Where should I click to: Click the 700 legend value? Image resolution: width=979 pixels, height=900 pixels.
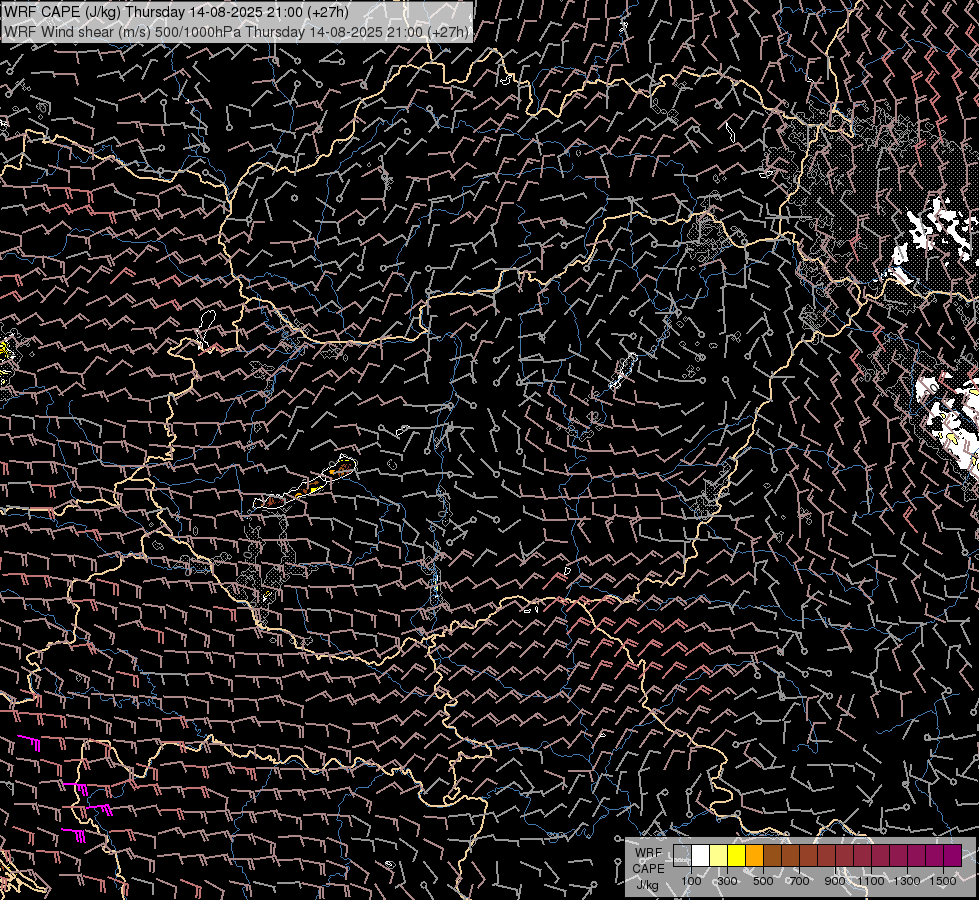tap(799, 881)
